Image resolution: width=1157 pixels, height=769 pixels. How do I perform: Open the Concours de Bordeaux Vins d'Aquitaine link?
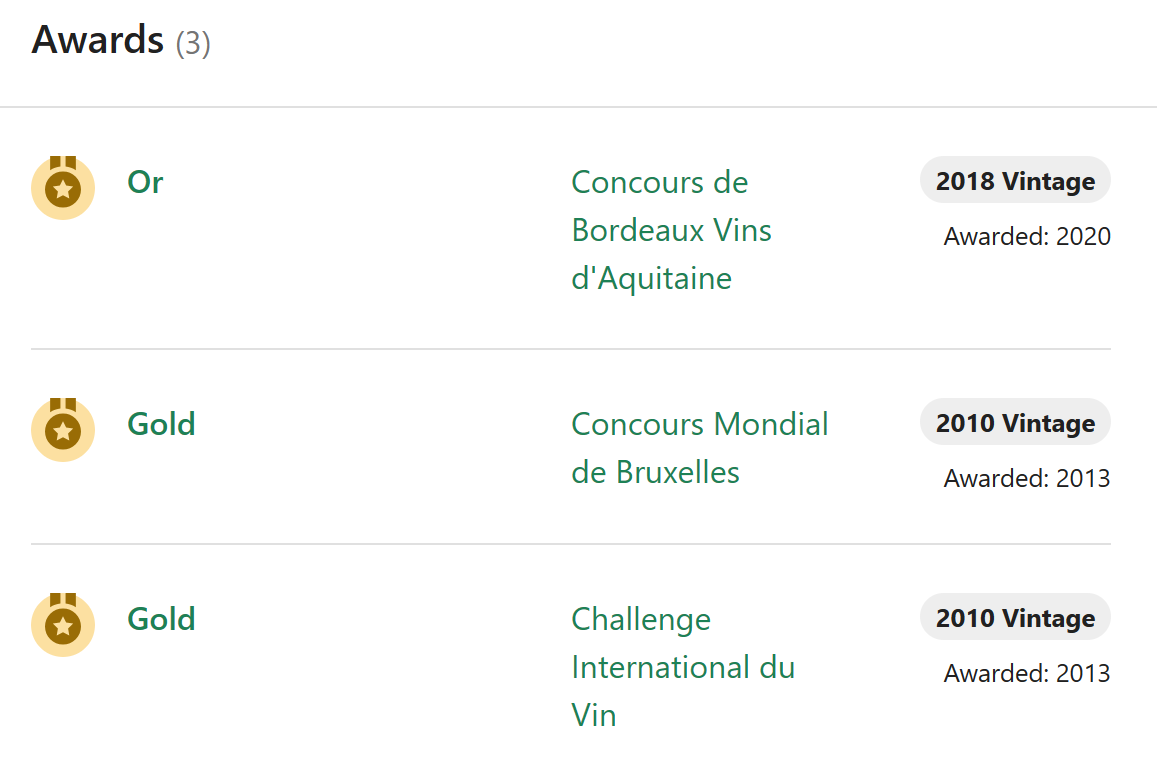(671, 230)
